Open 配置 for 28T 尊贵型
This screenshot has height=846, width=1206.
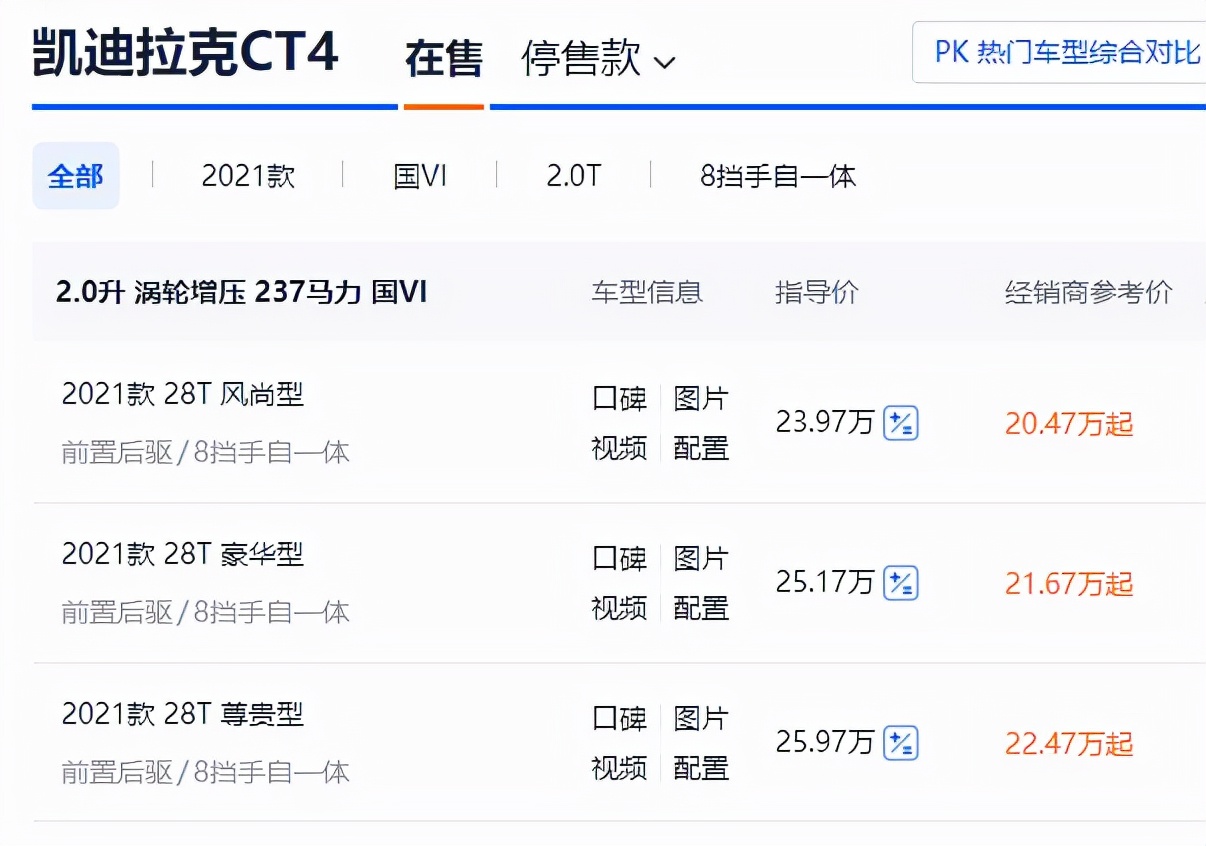tap(701, 767)
